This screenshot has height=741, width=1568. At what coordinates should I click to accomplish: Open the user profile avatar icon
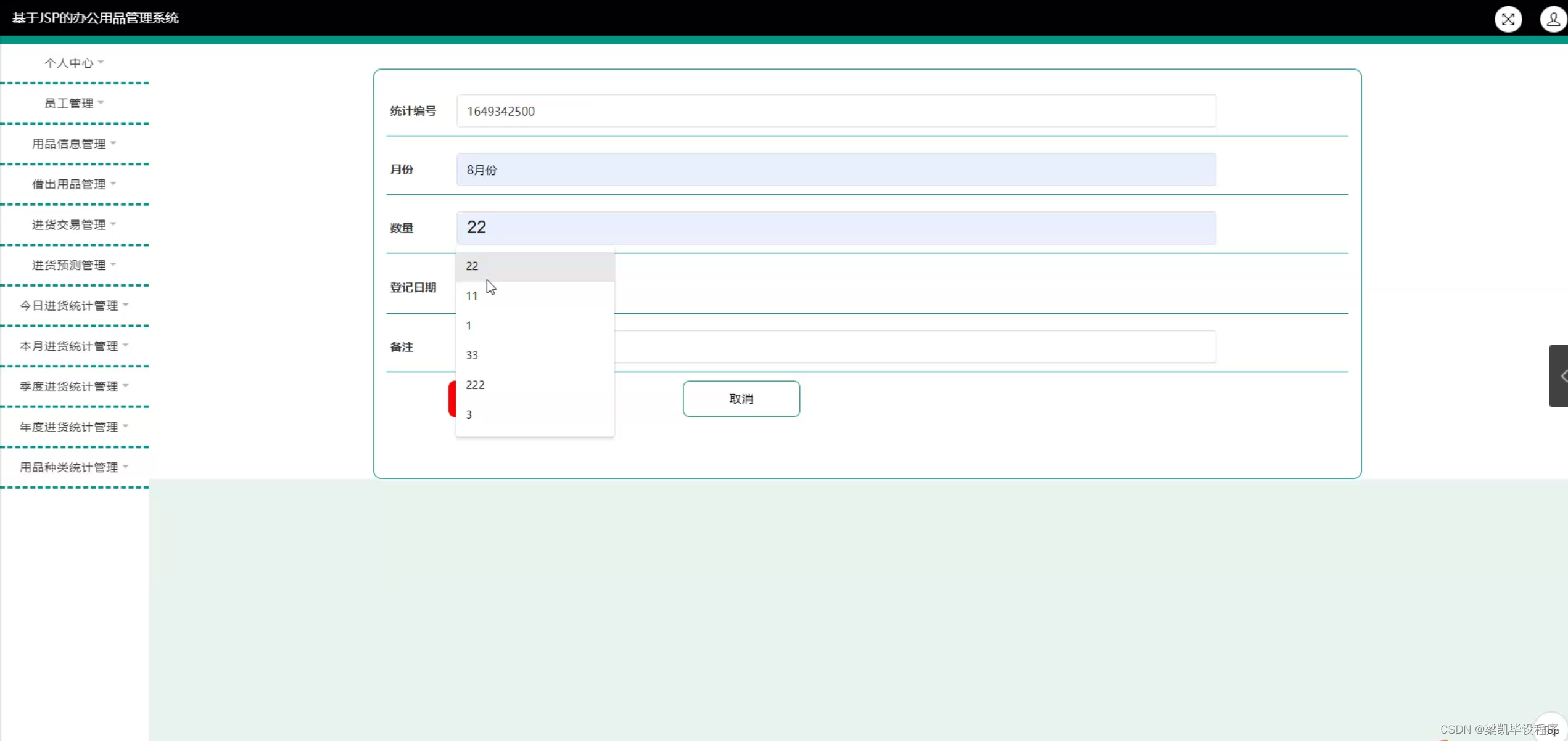click(x=1553, y=19)
